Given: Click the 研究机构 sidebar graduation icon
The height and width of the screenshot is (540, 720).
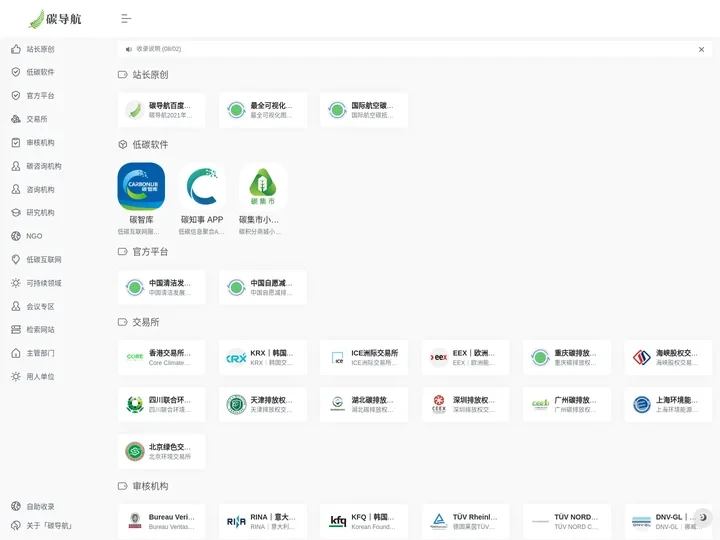Looking at the screenshot, I should pyautogui.click(x=16, y=213).
